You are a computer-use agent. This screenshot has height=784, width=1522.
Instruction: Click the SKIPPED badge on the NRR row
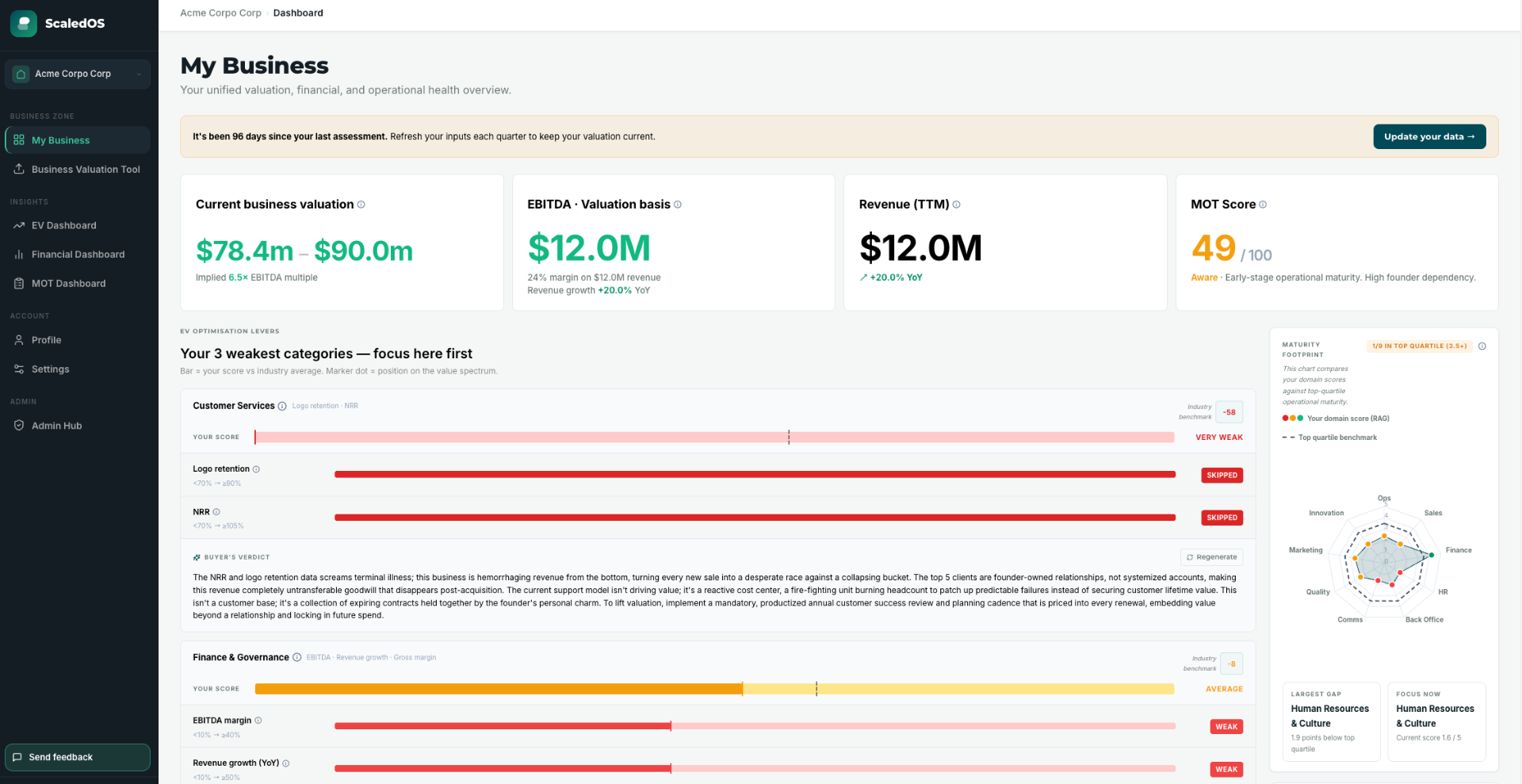[x=1222, y=518]
